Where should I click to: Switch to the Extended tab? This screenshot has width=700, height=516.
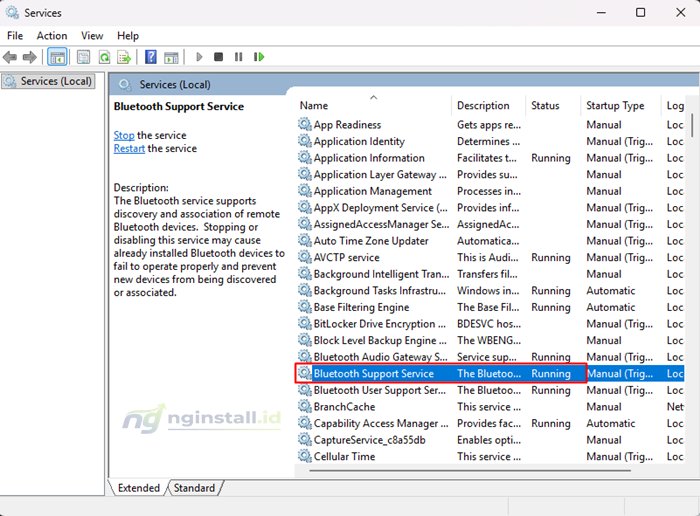coord(138,488)
